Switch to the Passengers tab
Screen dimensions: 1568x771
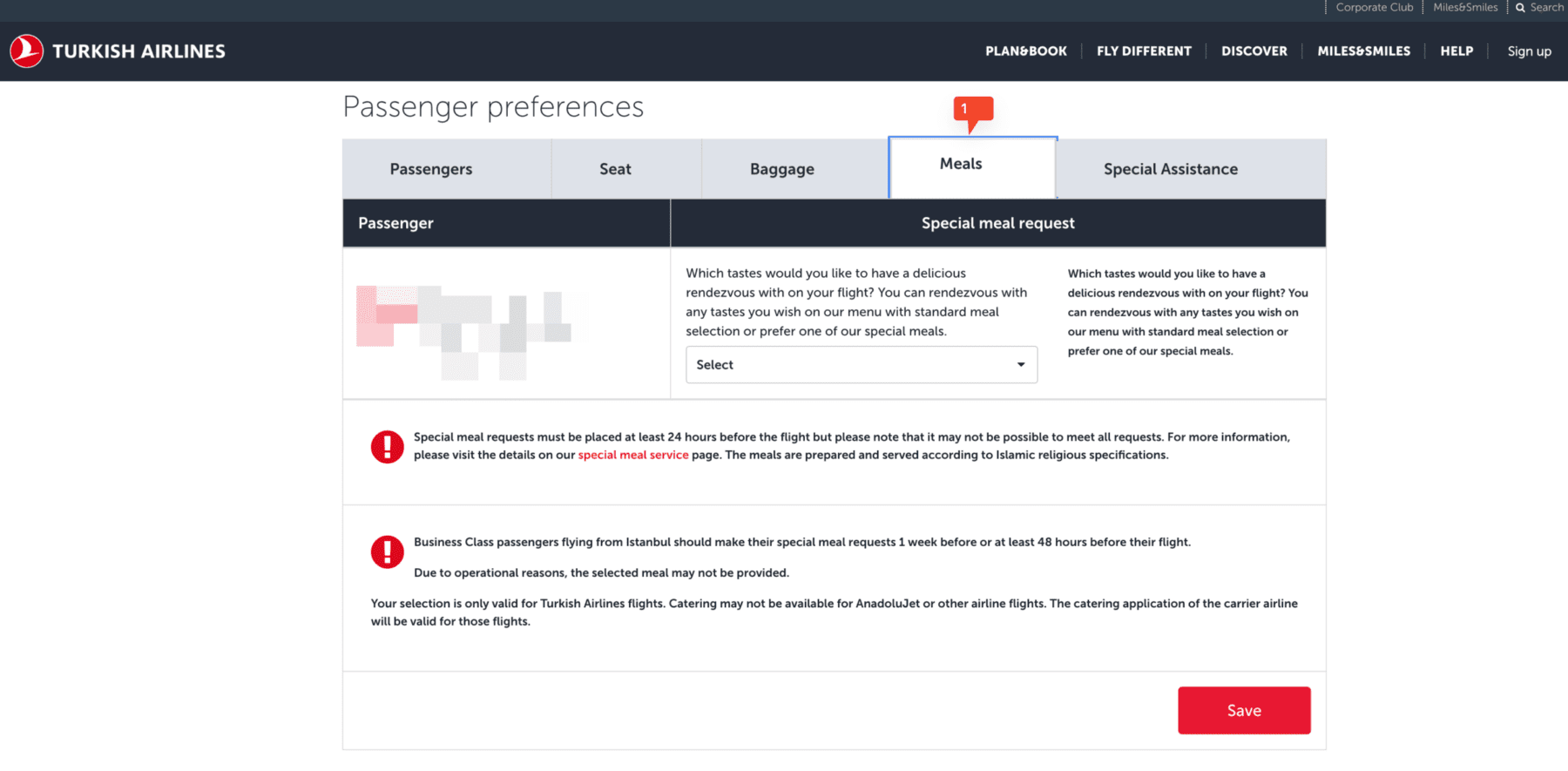(447, 169)
